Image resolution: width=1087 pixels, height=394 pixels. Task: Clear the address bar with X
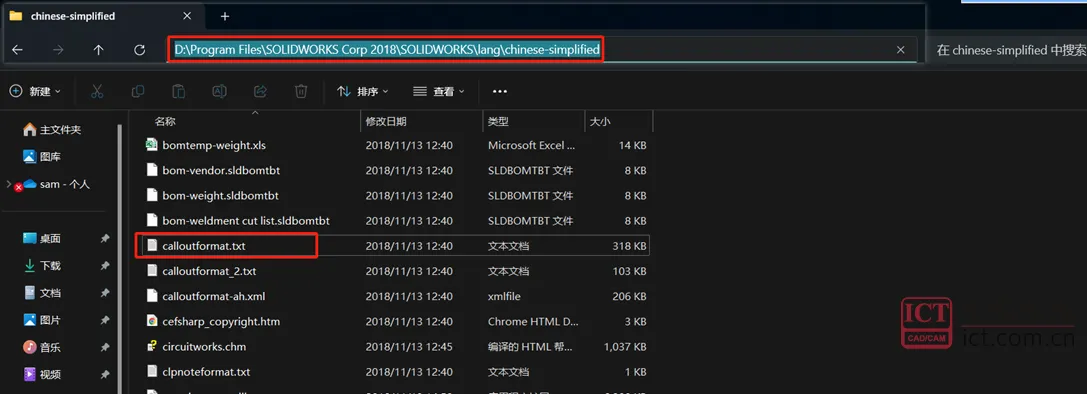coord(901,50)
